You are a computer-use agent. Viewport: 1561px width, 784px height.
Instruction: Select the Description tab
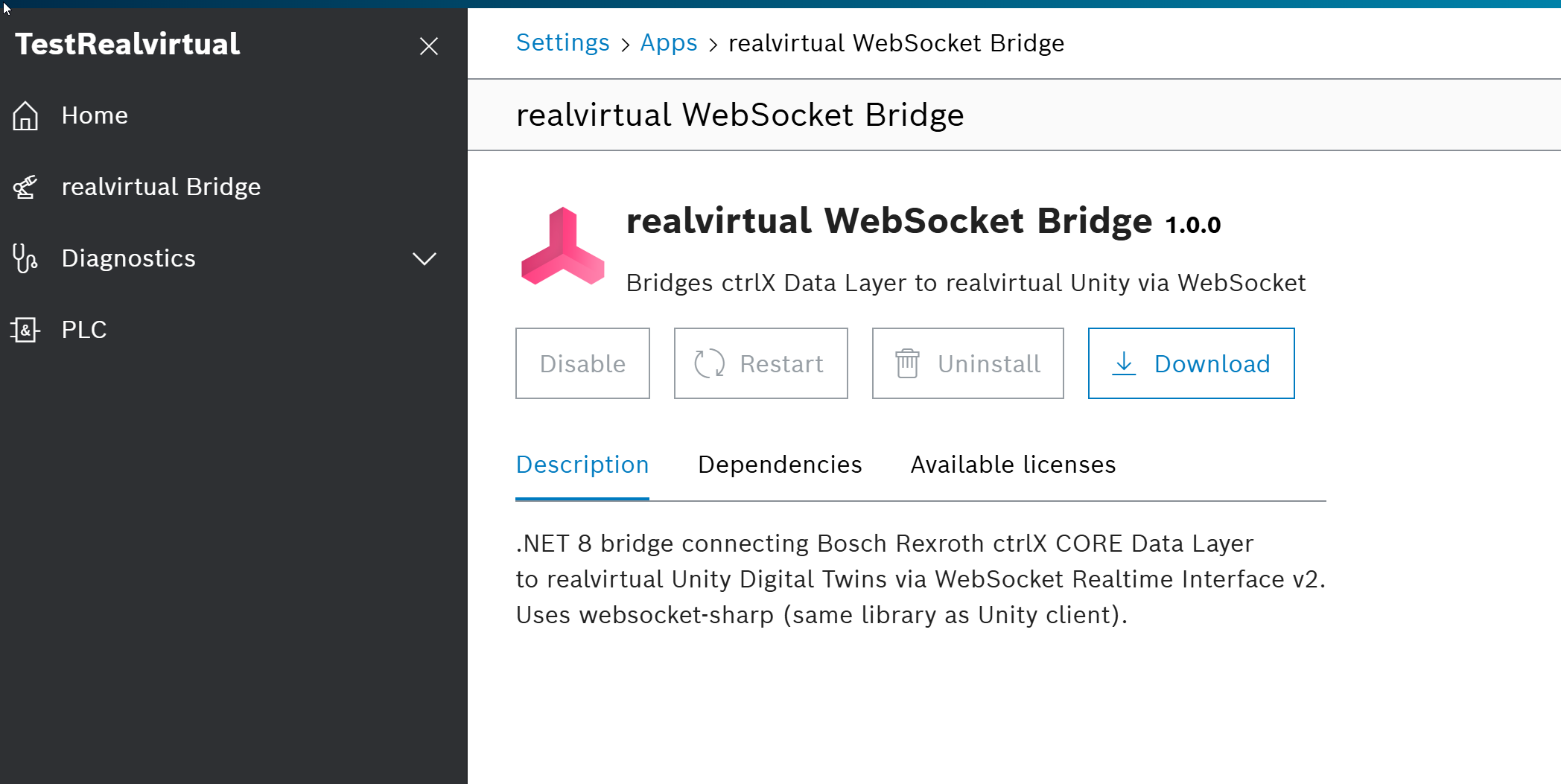pyautogui.click(x=582, y=465)
